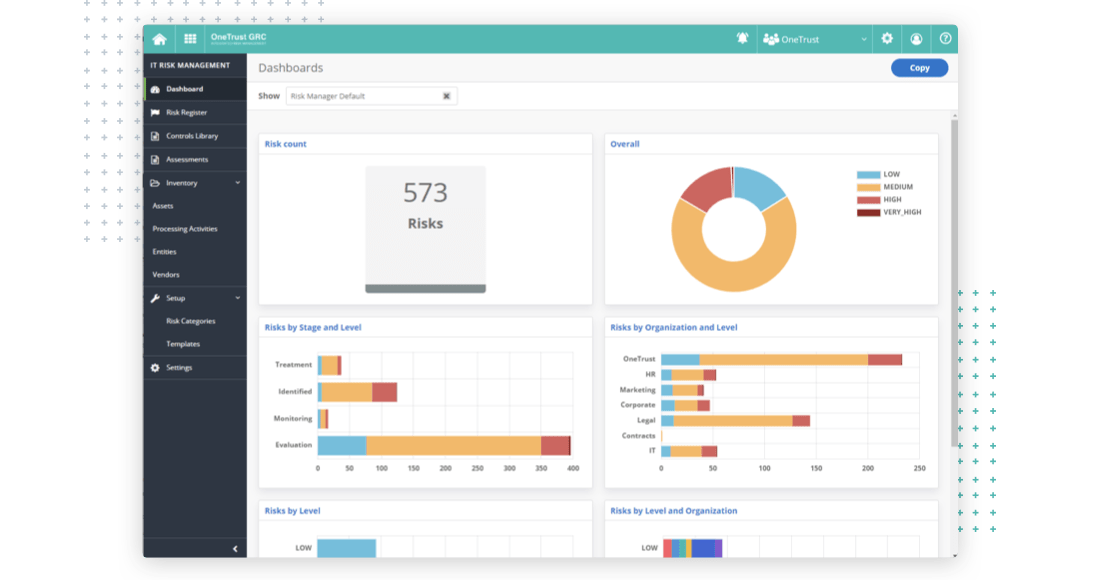
Task: Open the Risks by Level title
Action: point(293,511)
